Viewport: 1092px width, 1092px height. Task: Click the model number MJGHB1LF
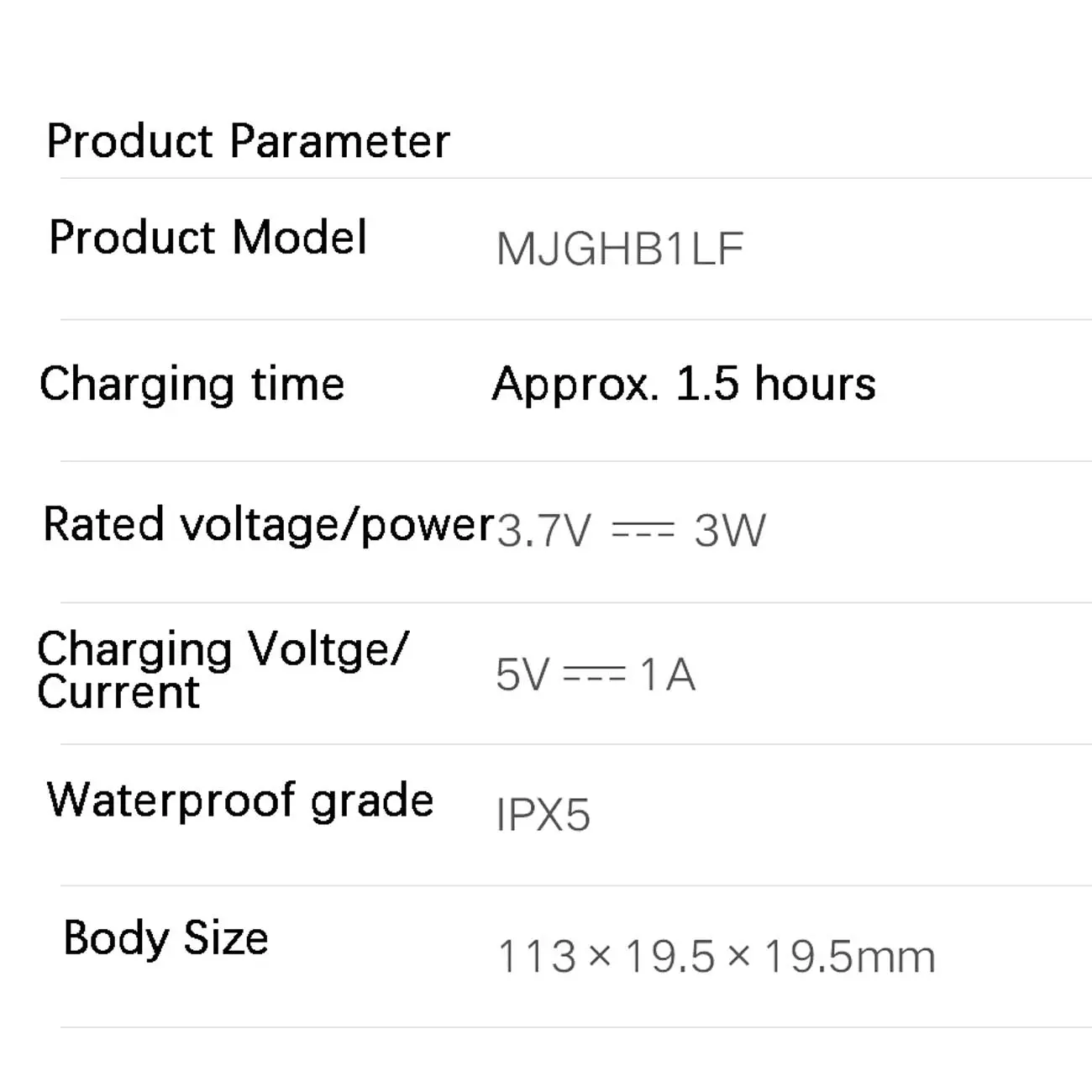(x=619, y=249)
